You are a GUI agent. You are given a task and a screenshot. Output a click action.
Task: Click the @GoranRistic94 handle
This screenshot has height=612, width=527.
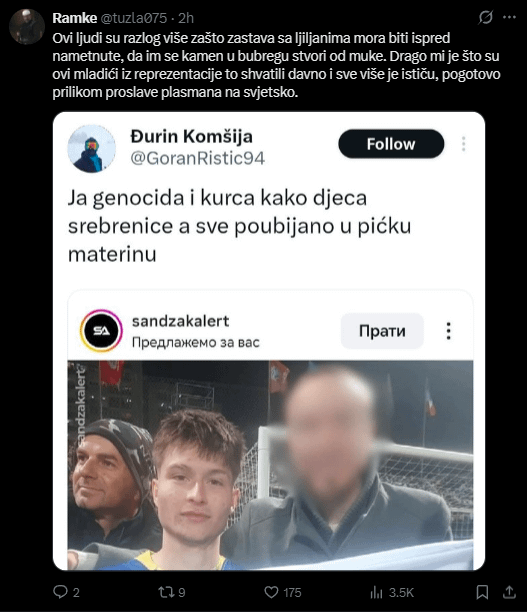(x=197, y=158)
